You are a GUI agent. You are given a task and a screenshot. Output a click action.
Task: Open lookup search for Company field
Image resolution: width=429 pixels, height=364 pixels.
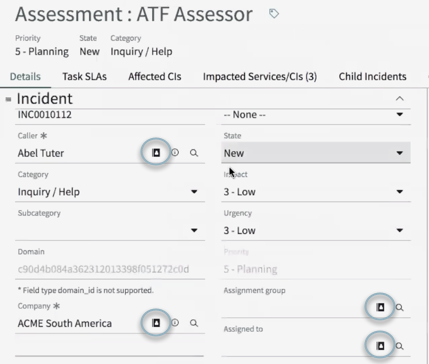tap(194, 323)
